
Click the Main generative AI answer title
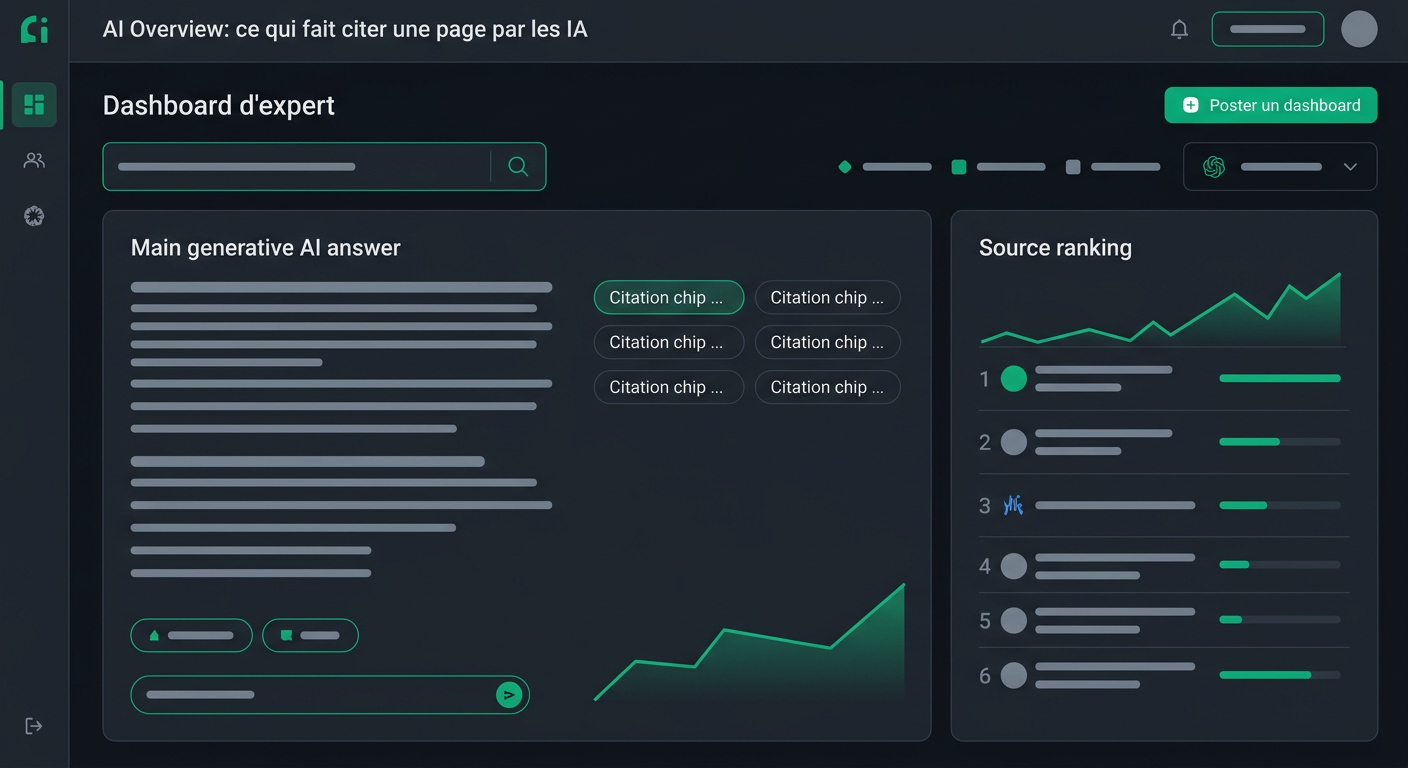(x=266, y=248)
